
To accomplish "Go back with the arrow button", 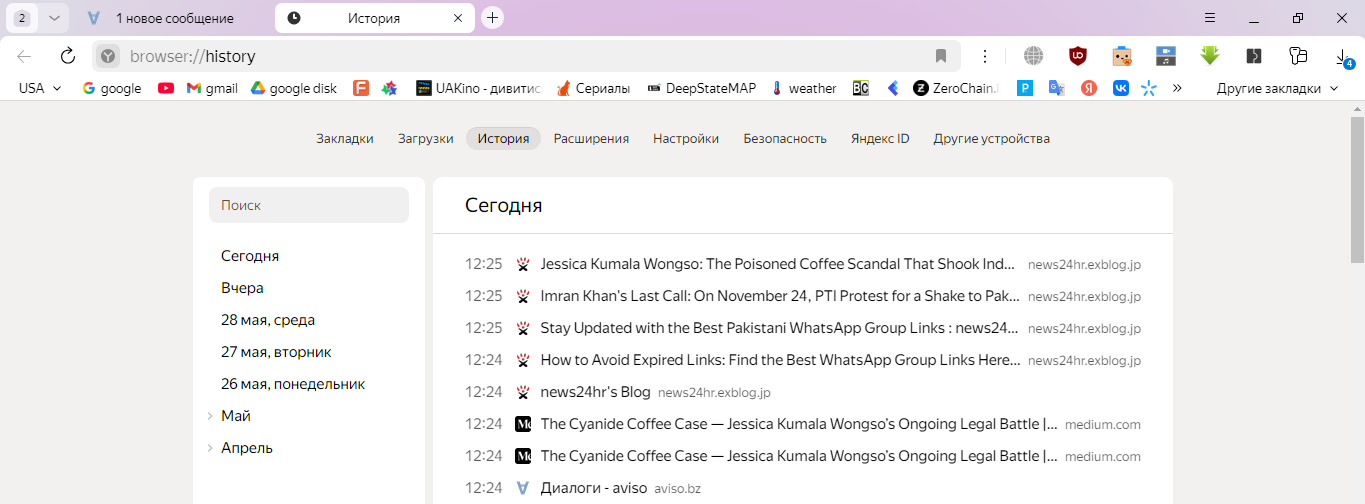I will 24,56.
